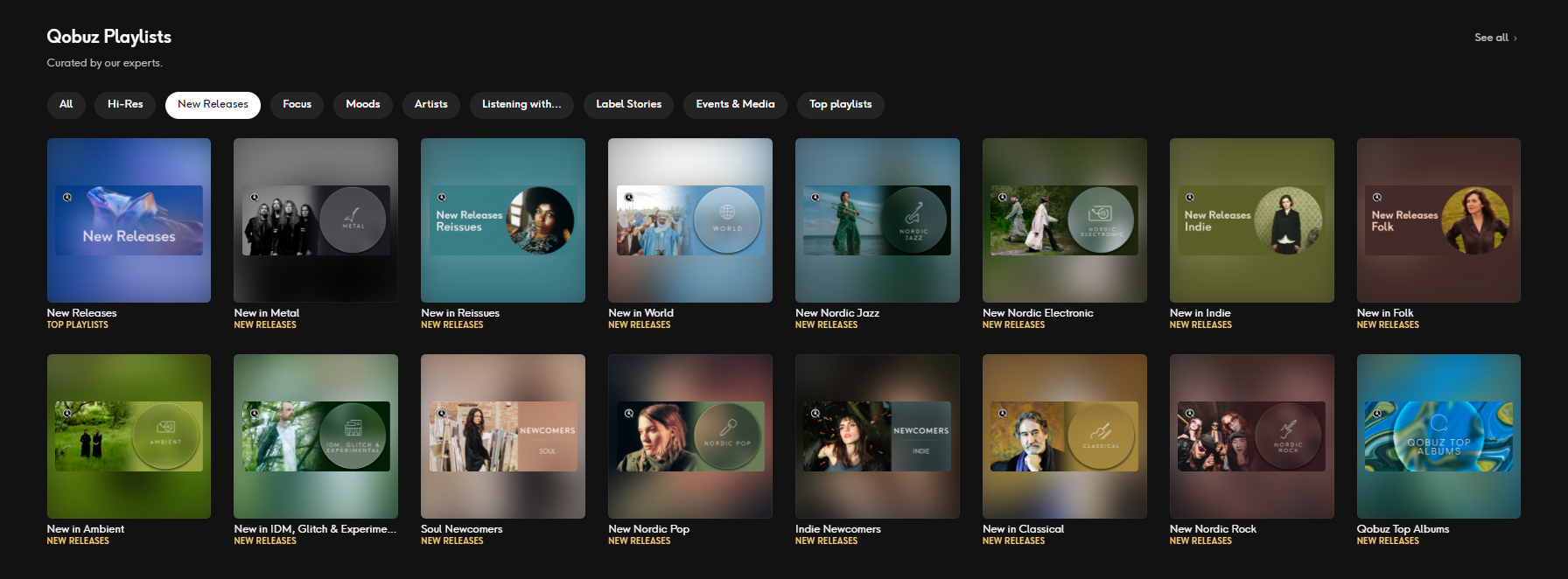Screen dimensions: 1568x579
Task: Select the Listening with... filter chip
Action: point(521,105)
